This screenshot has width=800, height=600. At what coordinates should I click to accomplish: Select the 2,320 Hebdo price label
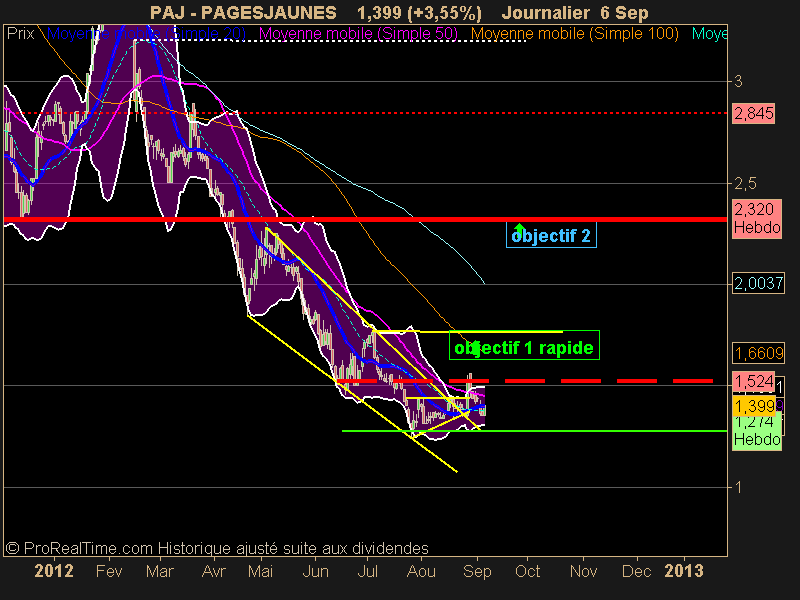757,218
